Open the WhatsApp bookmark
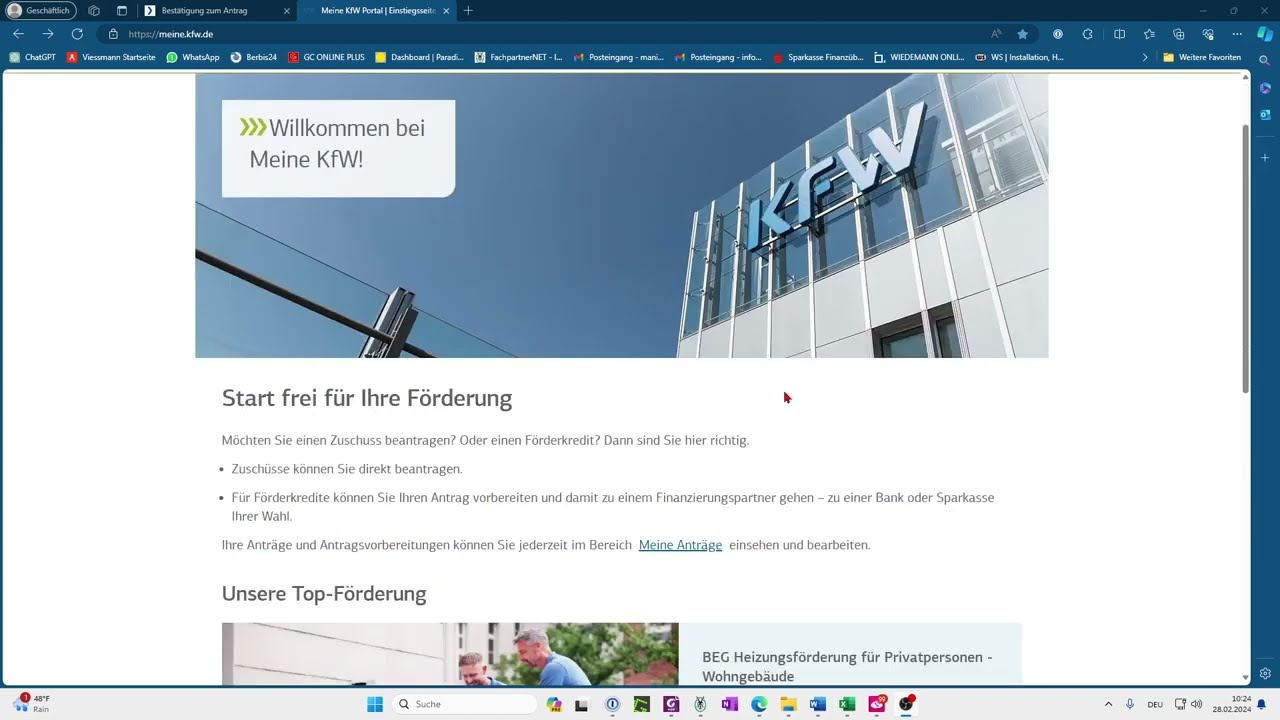The height and width of the screenshot is (720, 1280). [193, 57]
